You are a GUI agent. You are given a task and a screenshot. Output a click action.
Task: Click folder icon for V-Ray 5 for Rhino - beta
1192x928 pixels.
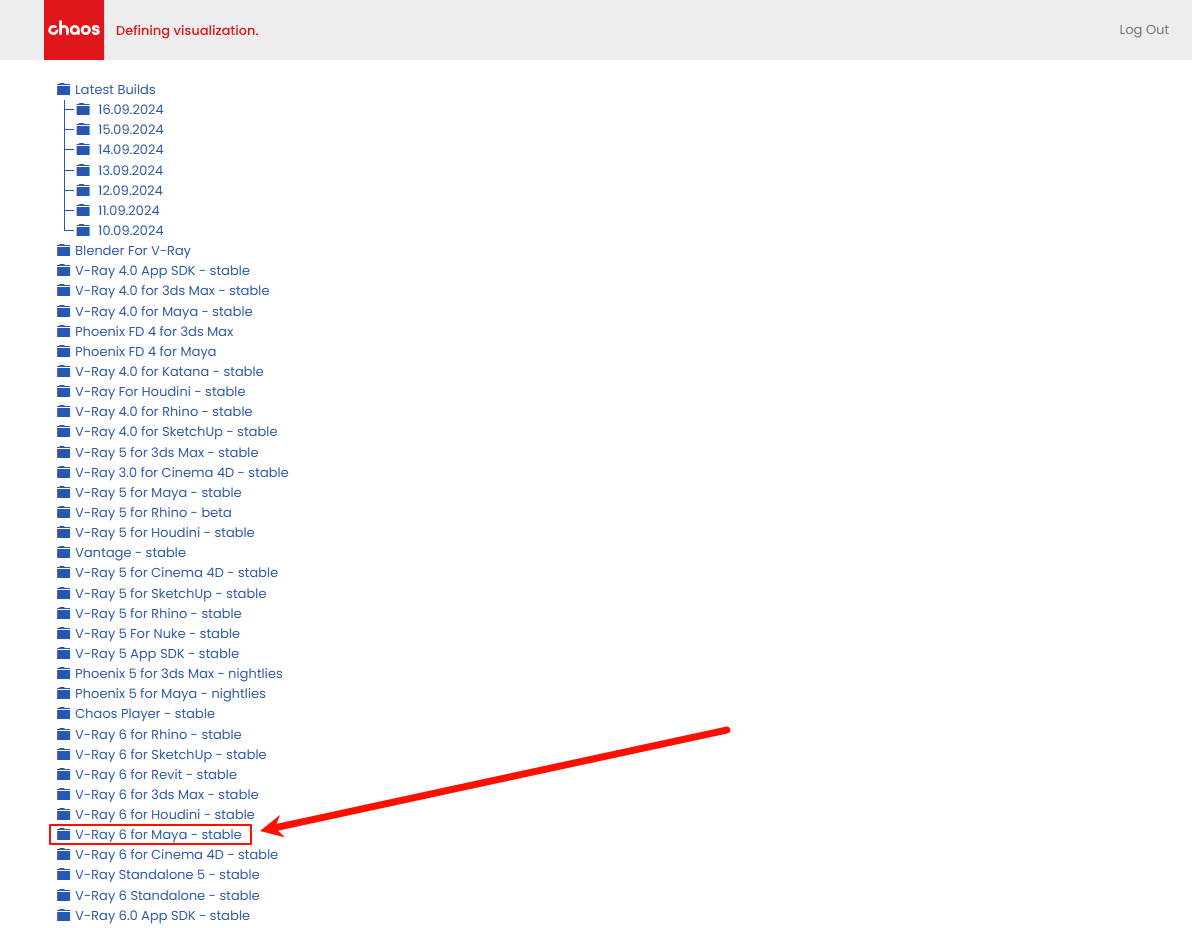64,512
